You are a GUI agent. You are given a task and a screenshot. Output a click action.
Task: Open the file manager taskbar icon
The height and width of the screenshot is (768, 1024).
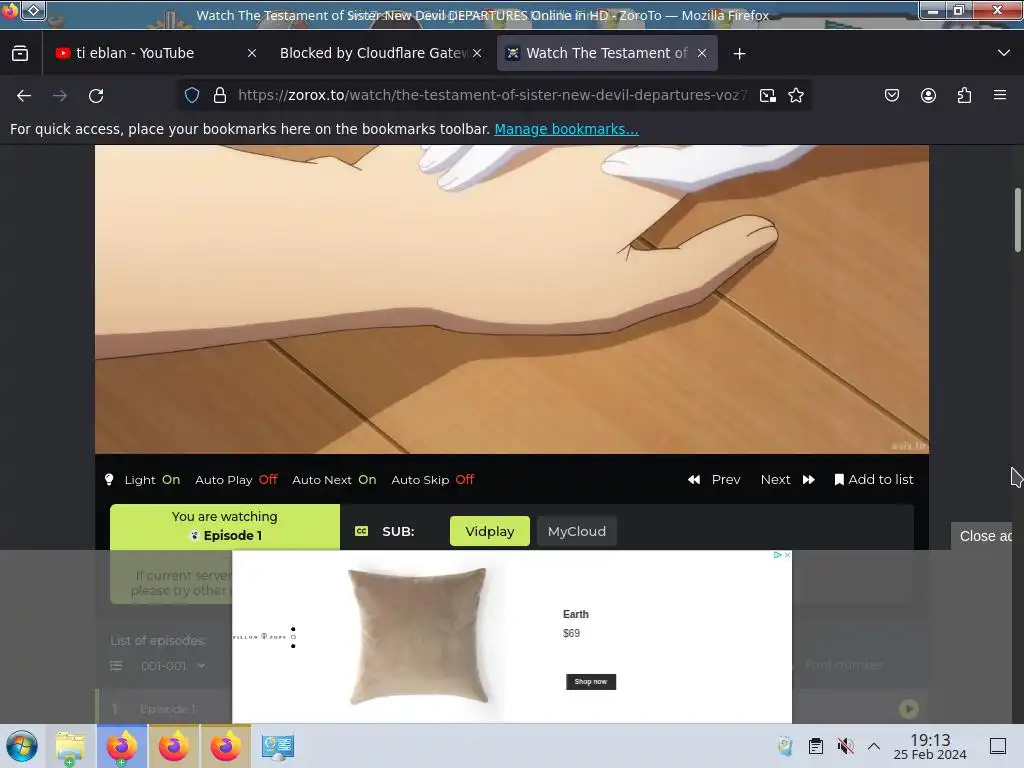(x=70, y=746)
